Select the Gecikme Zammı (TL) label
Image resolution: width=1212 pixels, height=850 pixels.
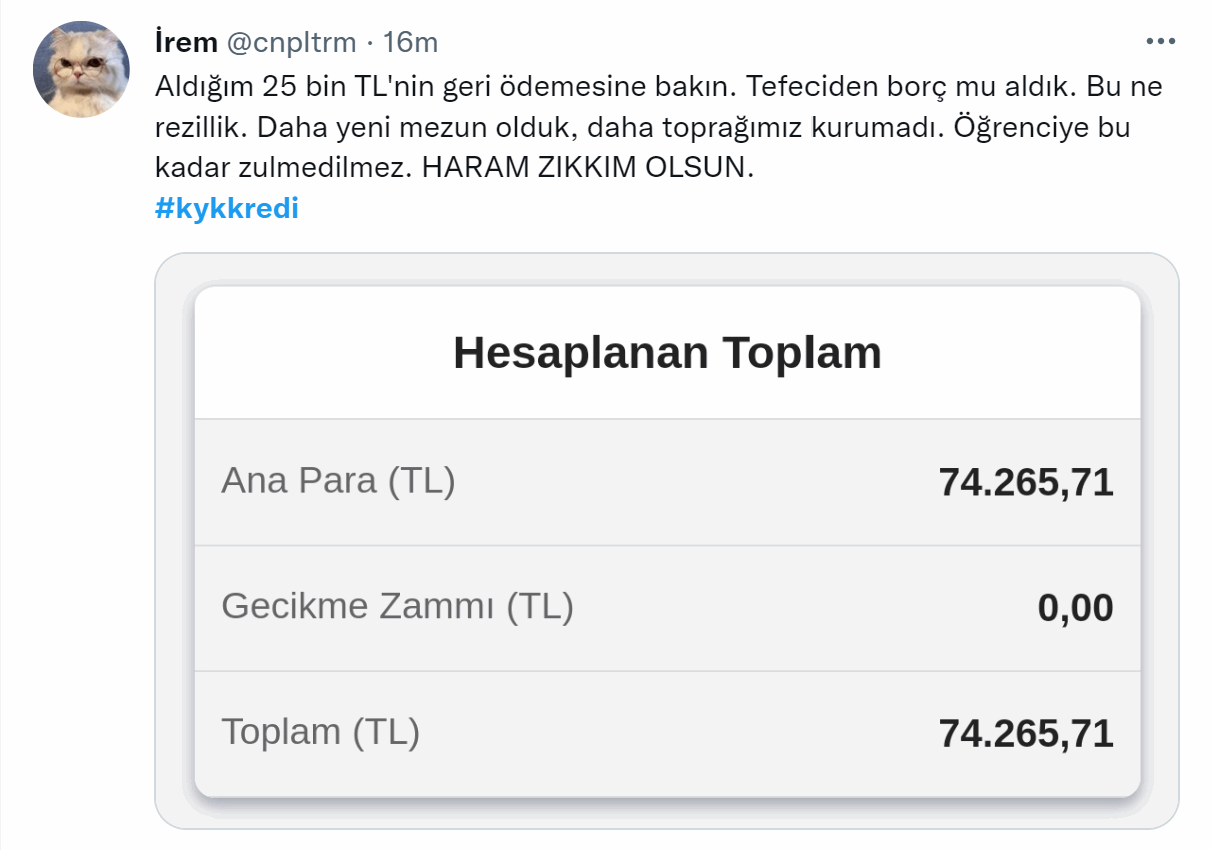397,606
